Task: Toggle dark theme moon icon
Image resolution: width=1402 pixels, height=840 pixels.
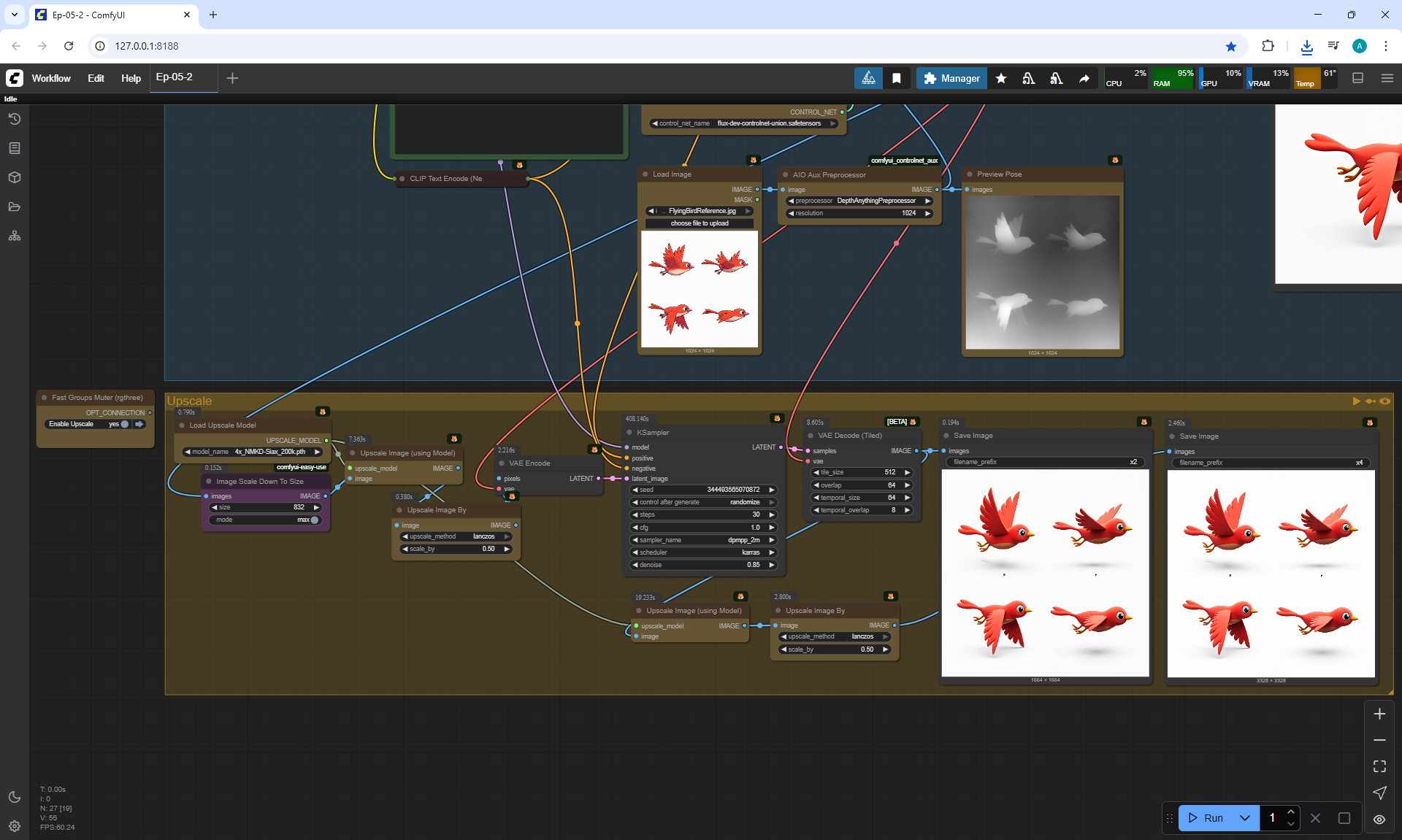Action: [x=15, y=797]
